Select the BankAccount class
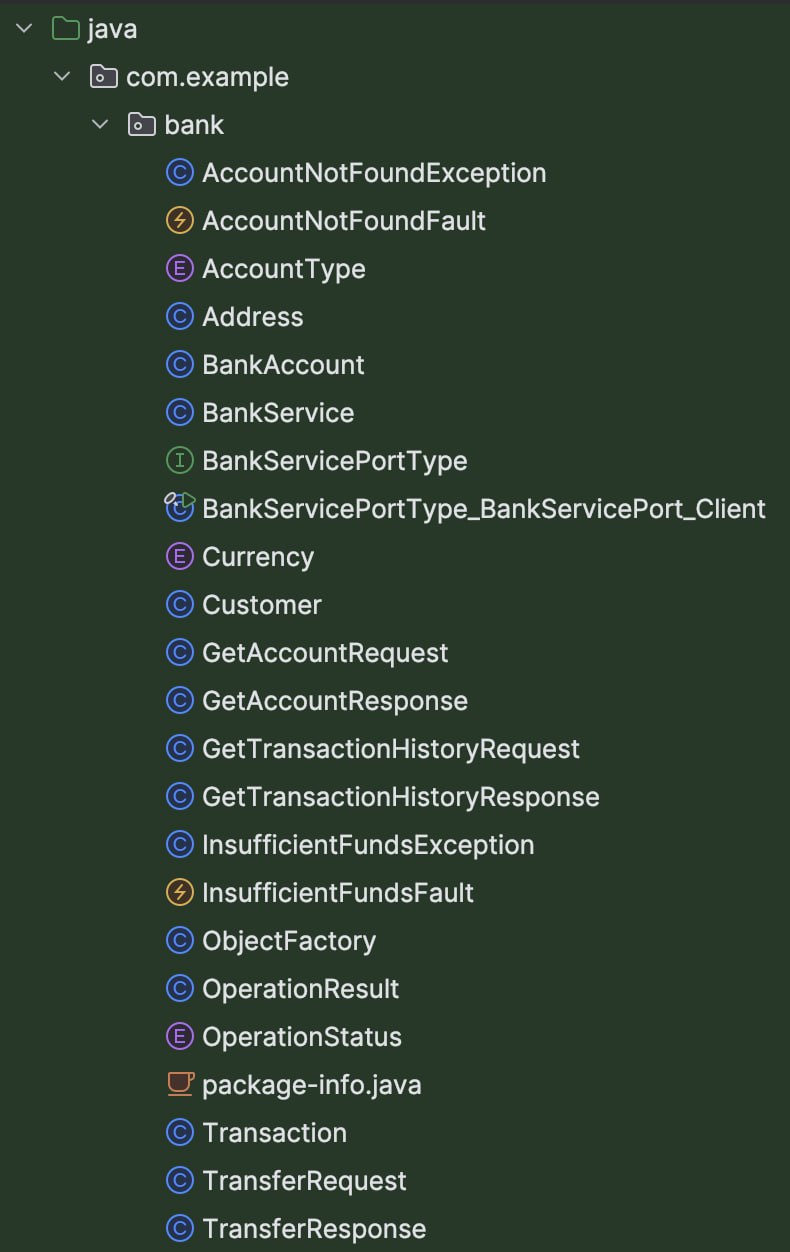The height and width of the screenshot is (1252, 790). coord(283,365)
